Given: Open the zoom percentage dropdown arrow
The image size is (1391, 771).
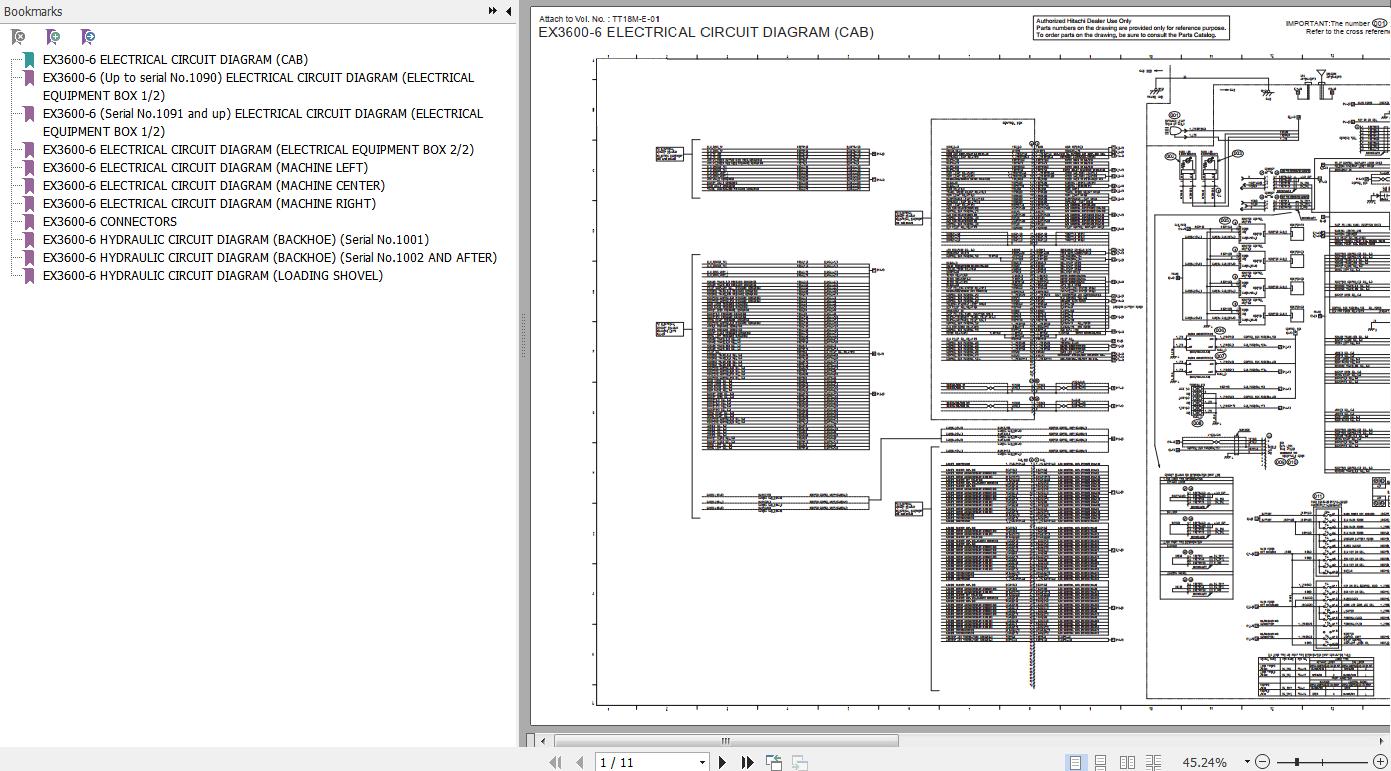Looking at the screenshot, I should pyautogui.click(x=1247, y=762).
